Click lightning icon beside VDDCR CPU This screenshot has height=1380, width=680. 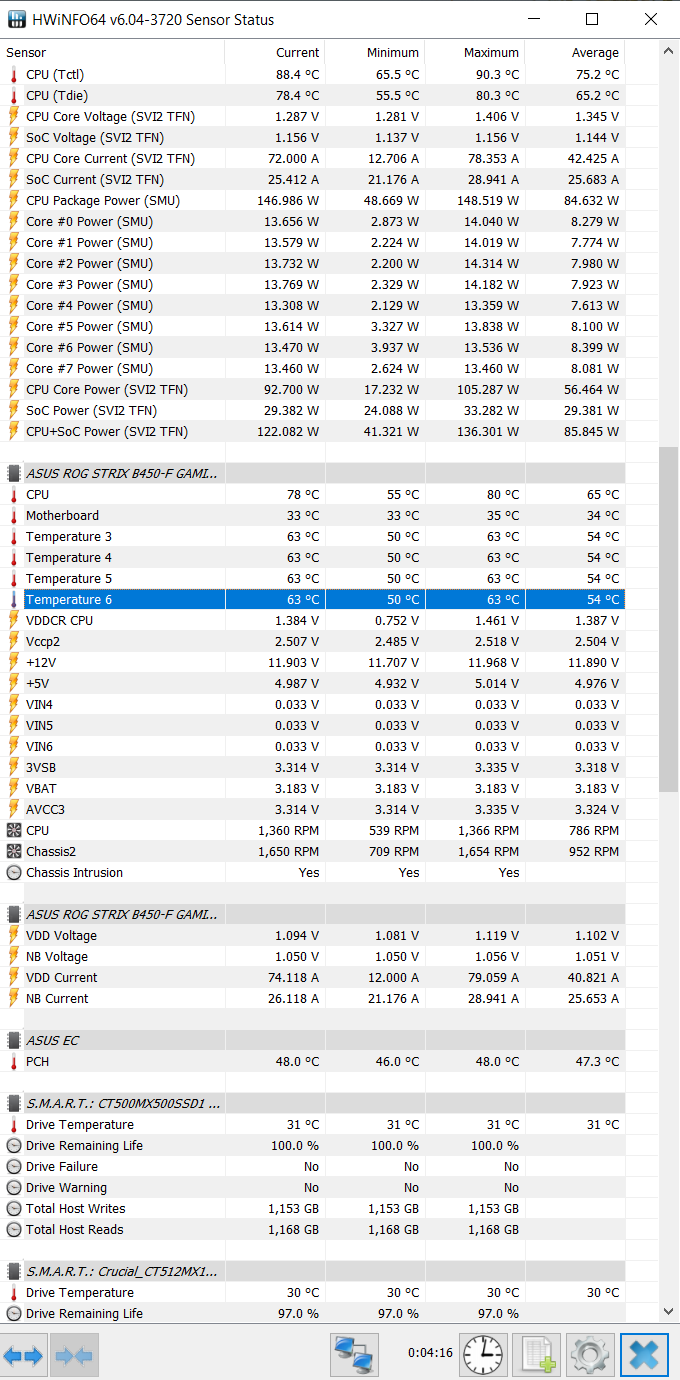pos(14,620)
